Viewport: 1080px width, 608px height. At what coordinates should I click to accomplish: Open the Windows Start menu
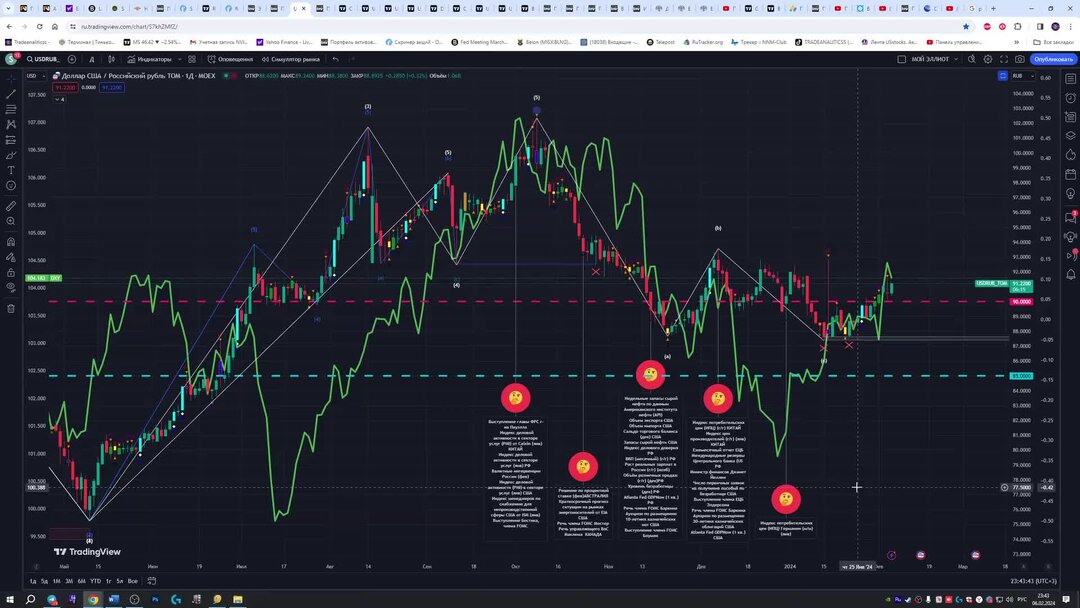click(x=10, y=599)
